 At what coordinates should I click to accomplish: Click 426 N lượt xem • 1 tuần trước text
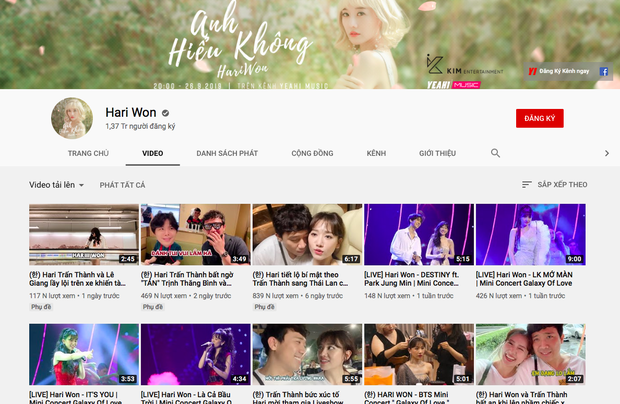coord(520,296)
